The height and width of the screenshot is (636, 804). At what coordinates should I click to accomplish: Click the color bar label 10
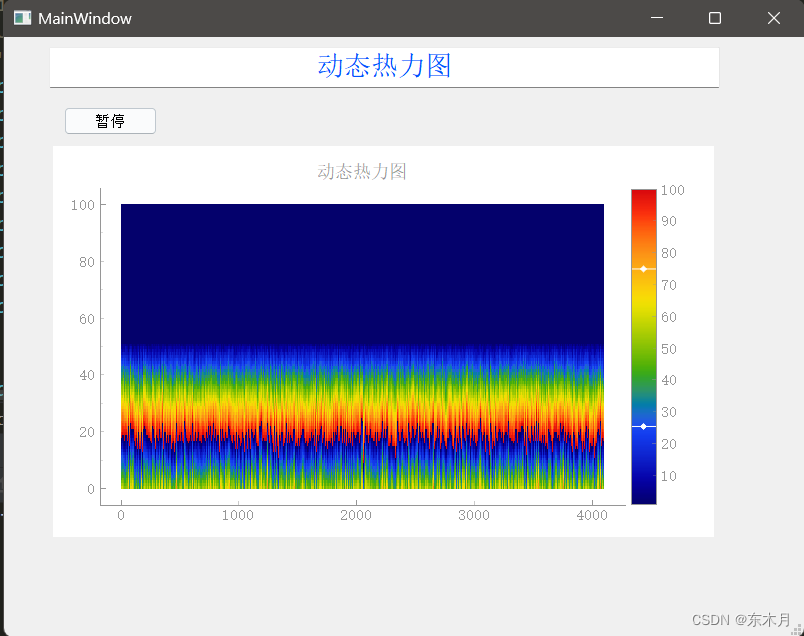pyautogui.click(x=669, y=476)
